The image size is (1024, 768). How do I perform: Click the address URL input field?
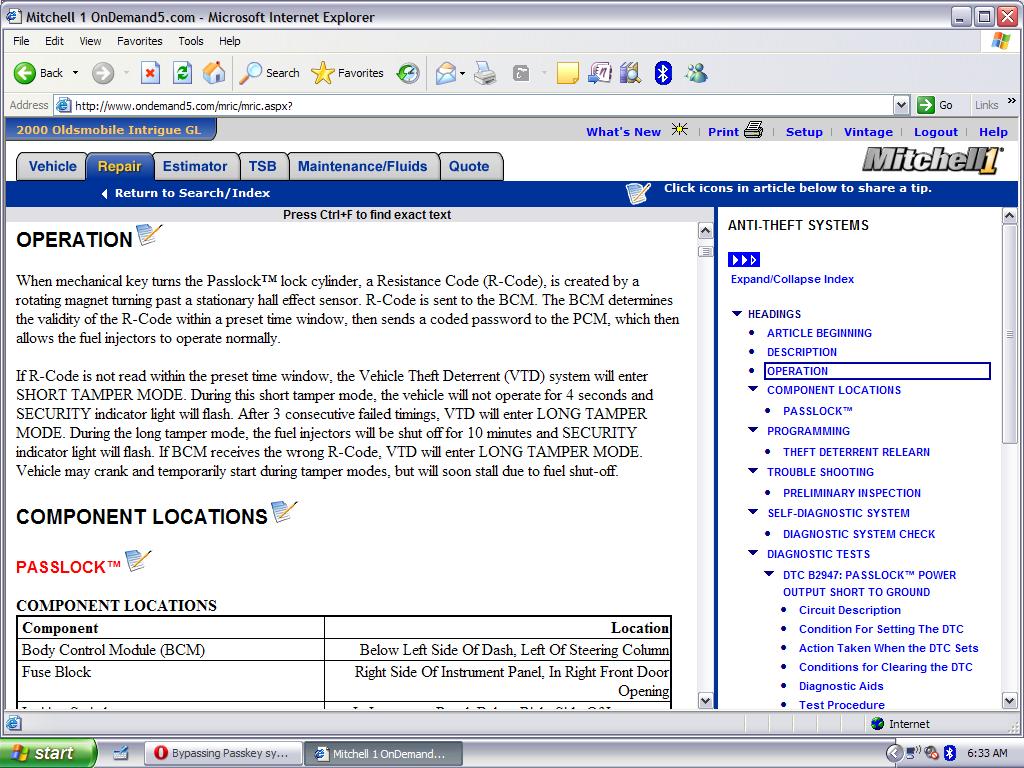pos(483,105)
